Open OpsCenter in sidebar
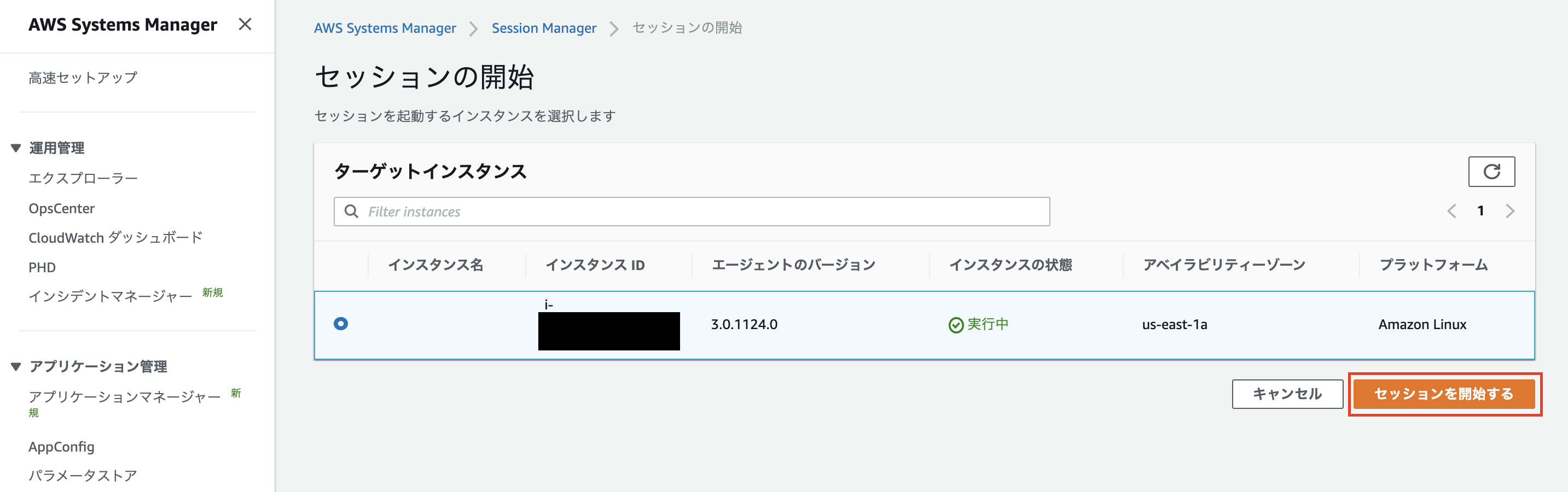The height and width of the screenshot is (492, 1568). 61,208
